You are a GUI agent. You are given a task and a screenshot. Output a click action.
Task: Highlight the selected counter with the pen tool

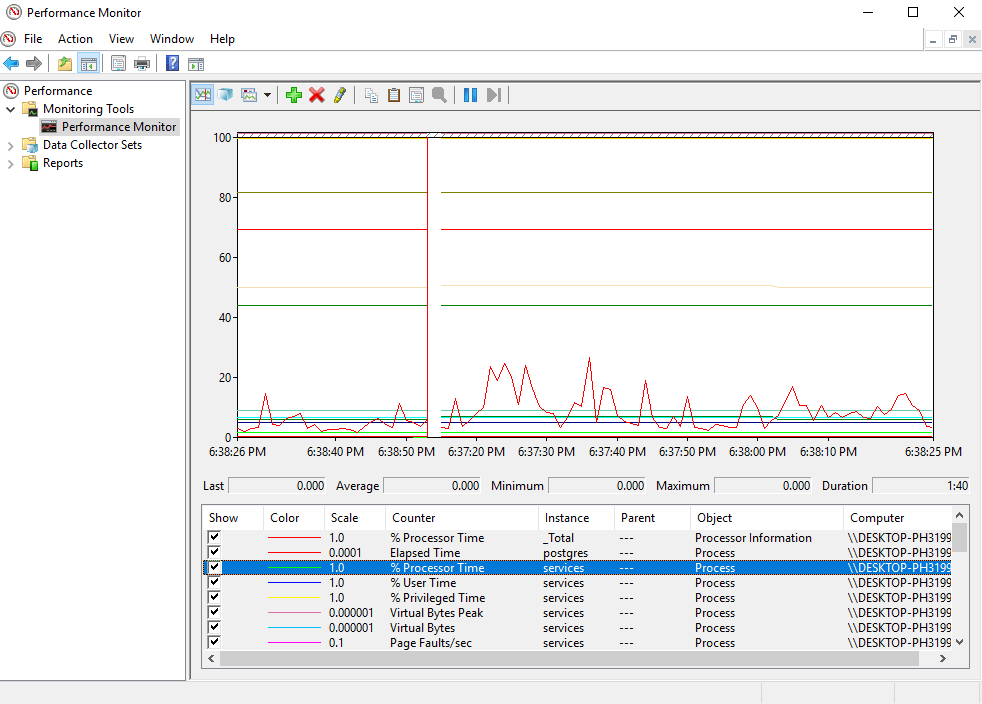(x=339, y=94)
